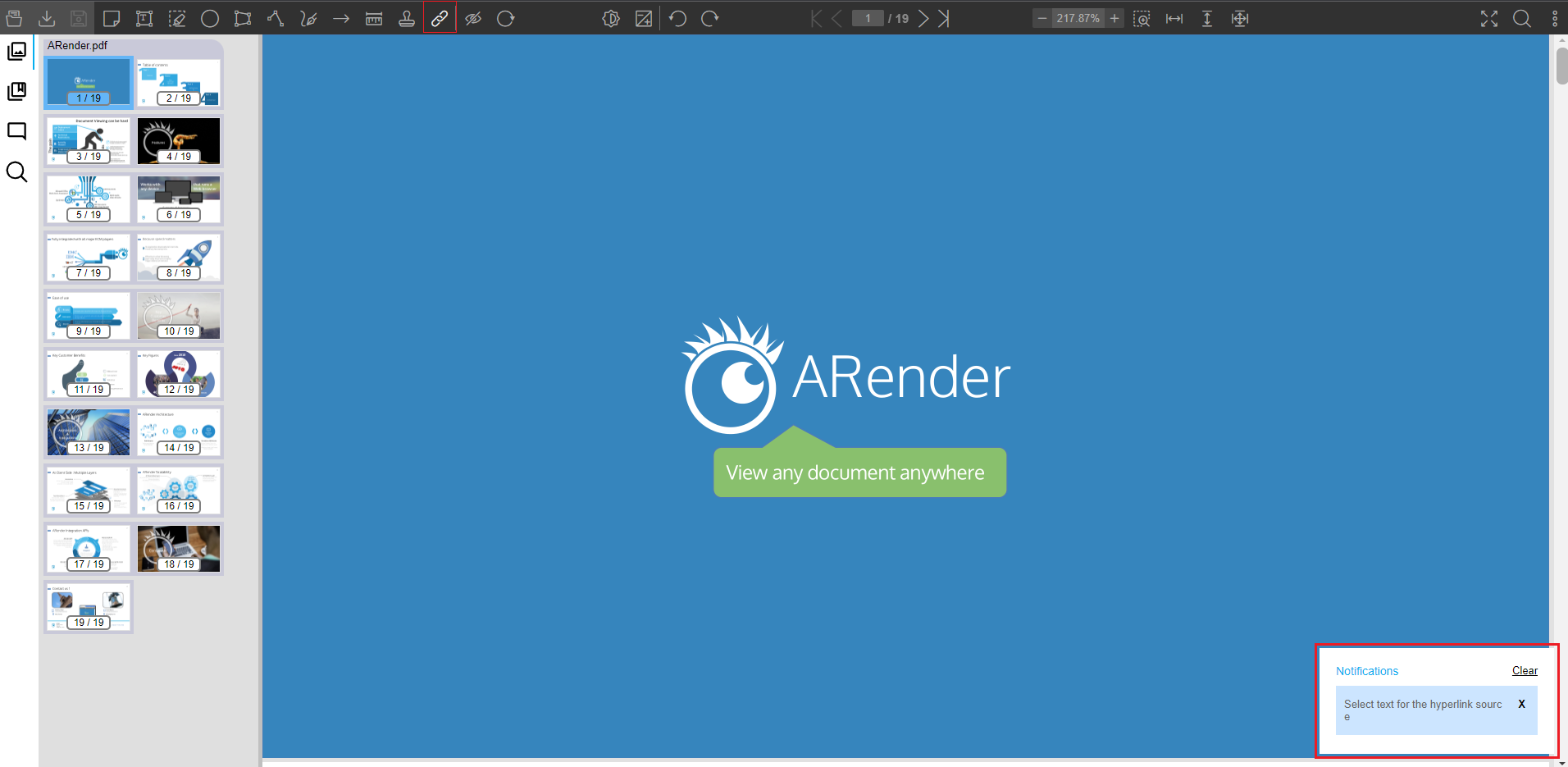
Task: Open page thumbnail 10 / 19
Action: [x=179, y=316]
